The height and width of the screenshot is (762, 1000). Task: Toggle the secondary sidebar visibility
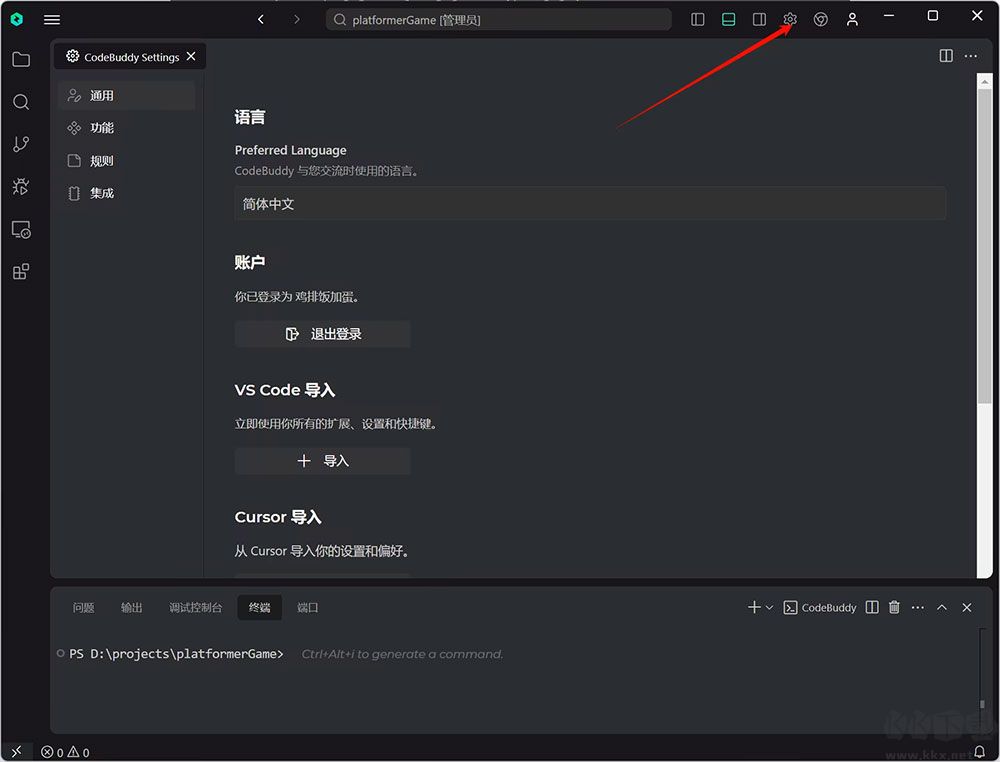point(759,19)
